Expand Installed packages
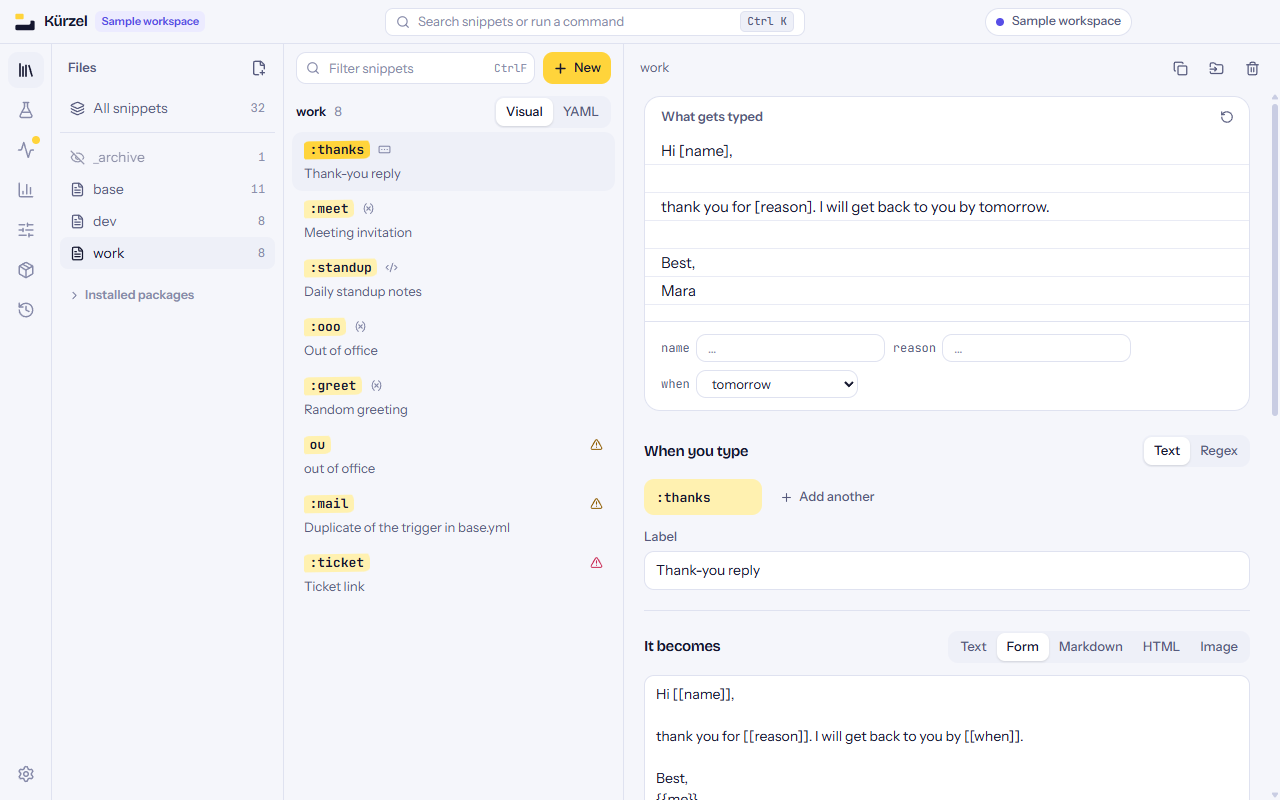This screenshot has width=1280, height=800. coord(132,295)
